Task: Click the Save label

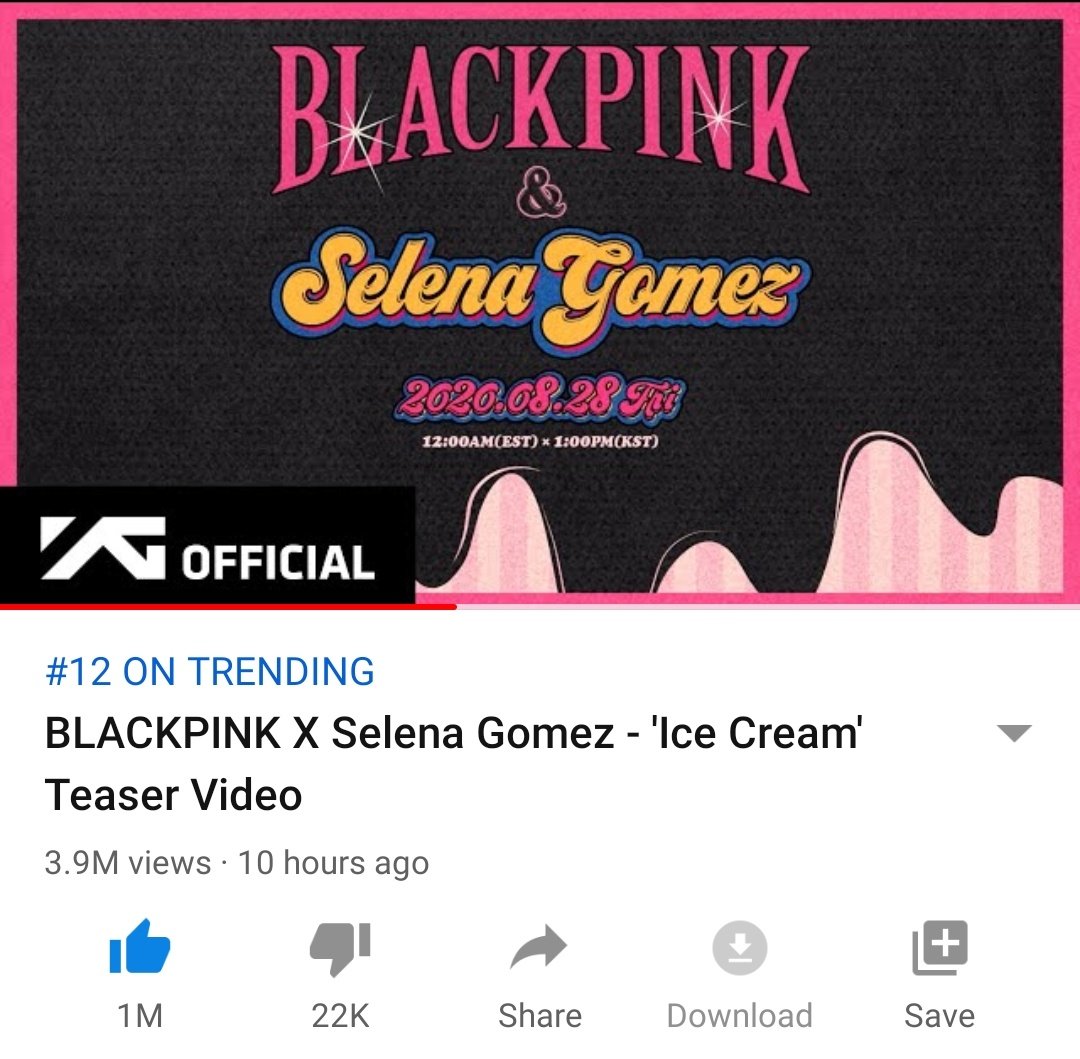Action: [939, 1016]
